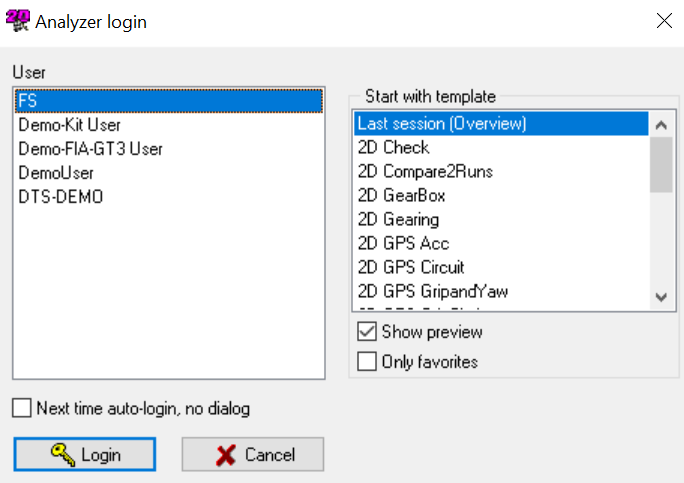Close the Analyzer login dialog
Viewport: 684px width, 483px height.
pyautogui.click(x=663, y=20)
